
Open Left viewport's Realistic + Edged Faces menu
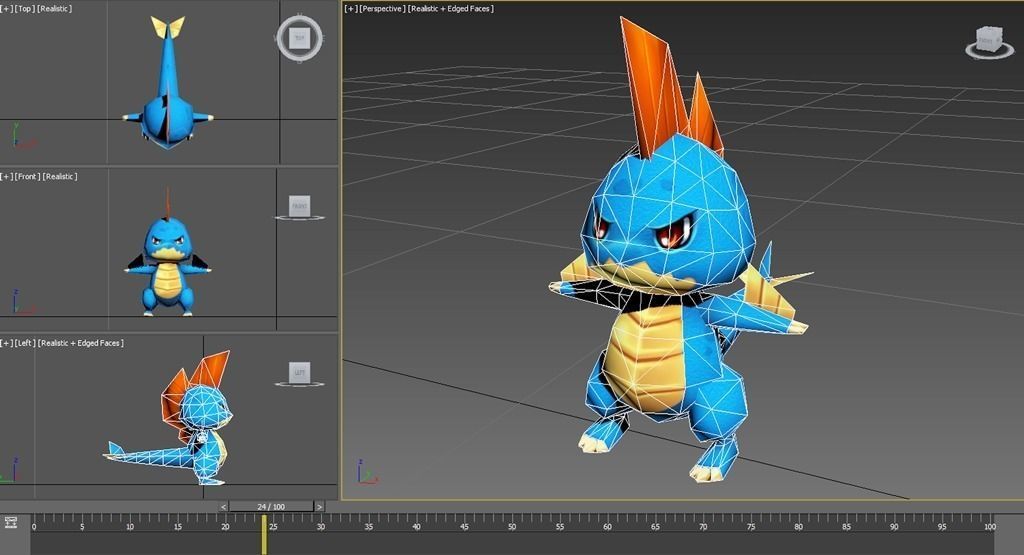tap(81, 343)
